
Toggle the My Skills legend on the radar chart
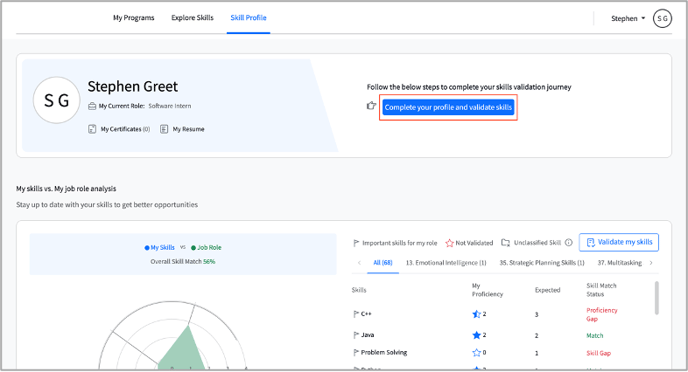160,247
